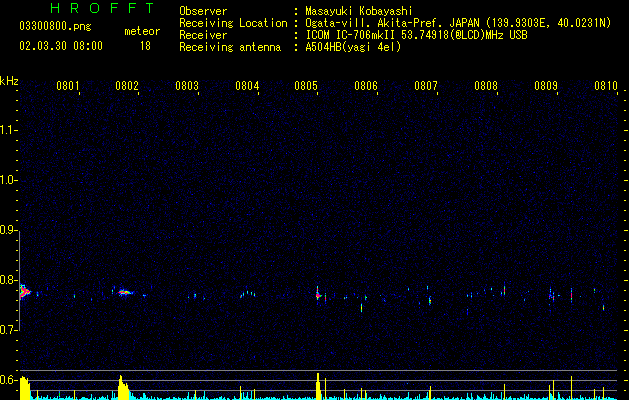Click the timestamp 02.03.30 08:00
The height and width of the screenshot is (400, 629).
click(x=61, y=46)
